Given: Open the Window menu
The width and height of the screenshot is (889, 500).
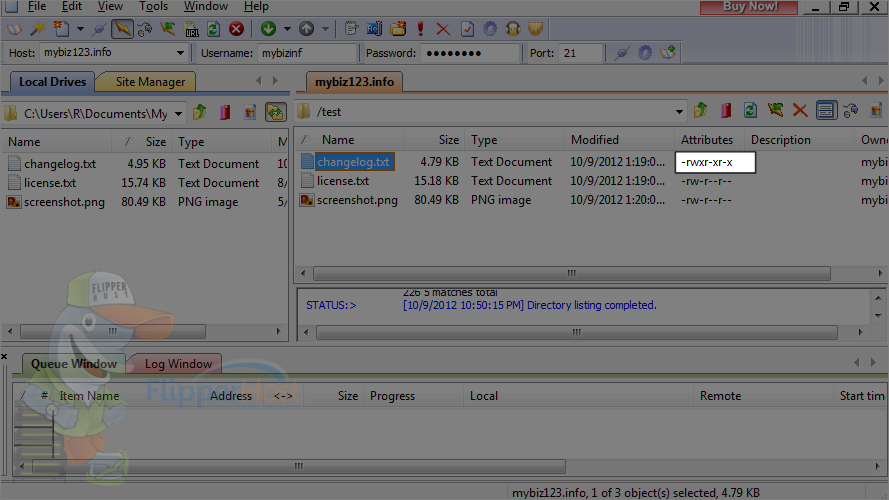Looking at the screenshot, I should pyautogui.click(x=206, y=6).
